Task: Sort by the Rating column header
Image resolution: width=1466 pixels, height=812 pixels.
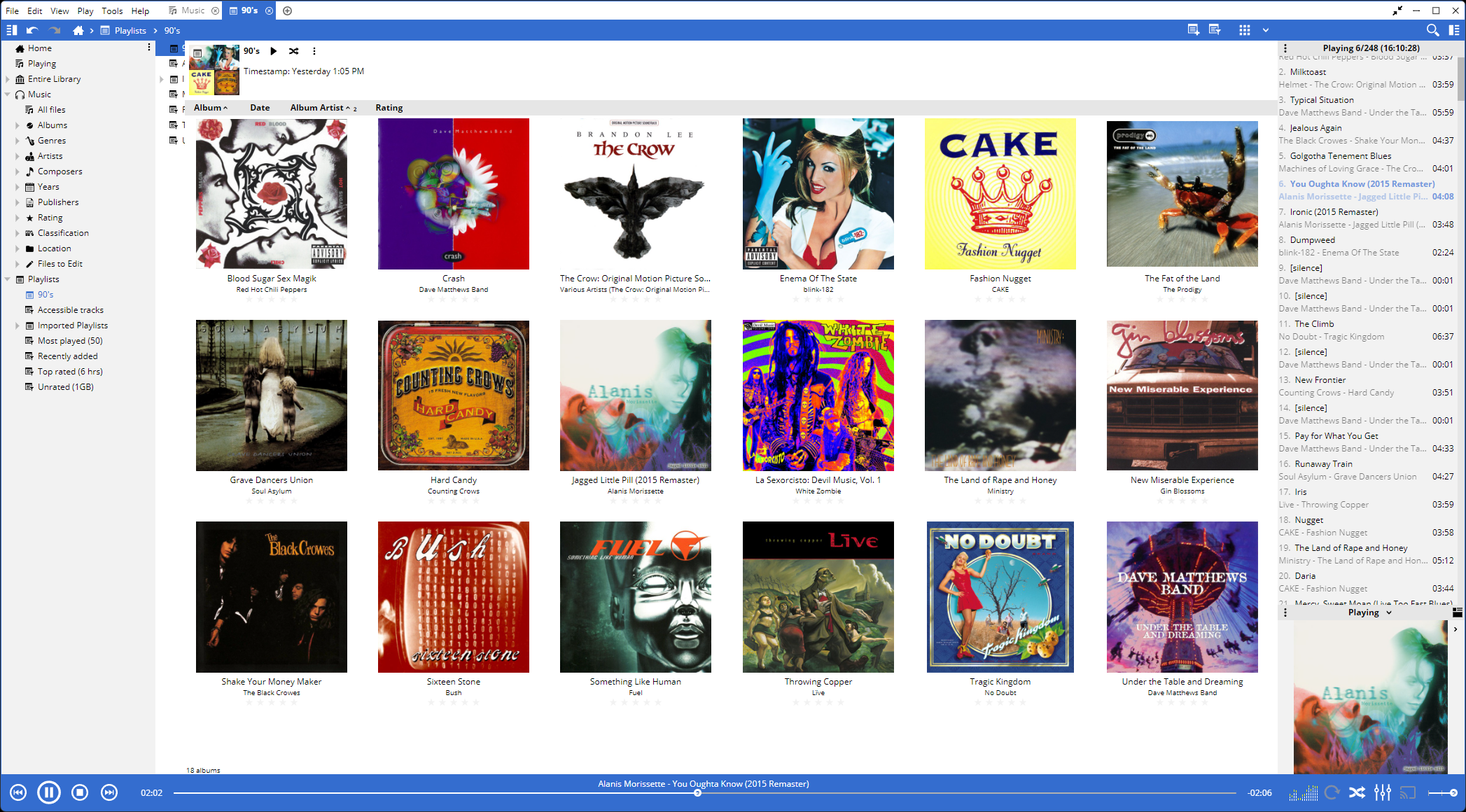Action: click(389, 108)
